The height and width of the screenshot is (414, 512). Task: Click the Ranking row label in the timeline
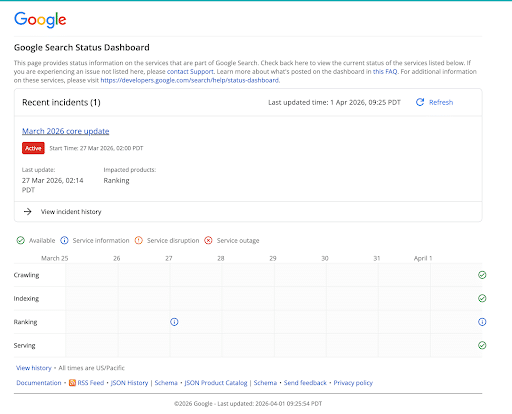tap(25, 322)
